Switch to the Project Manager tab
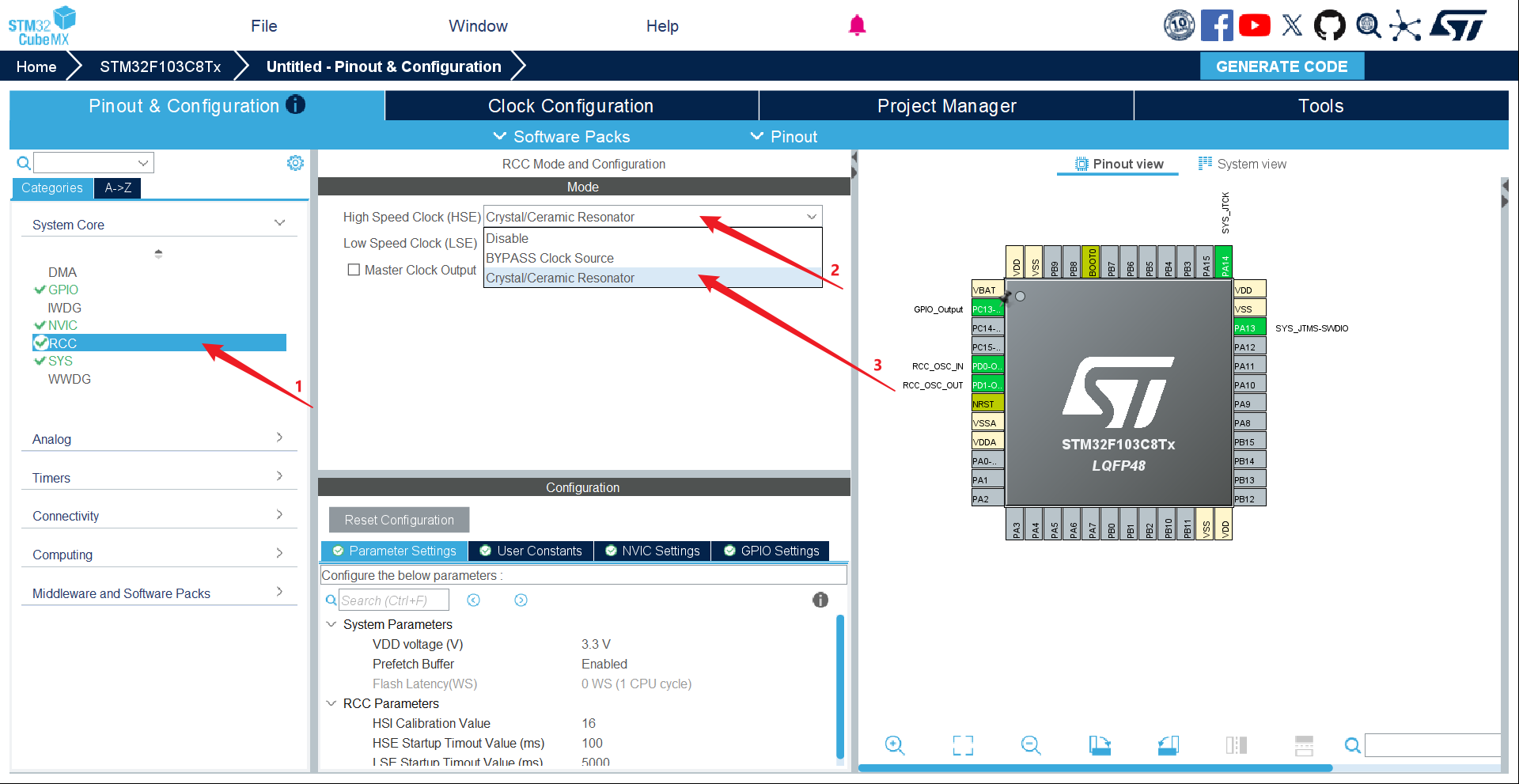The width and height of the screenshot is (1519, 784). click(x=946, y=106)
